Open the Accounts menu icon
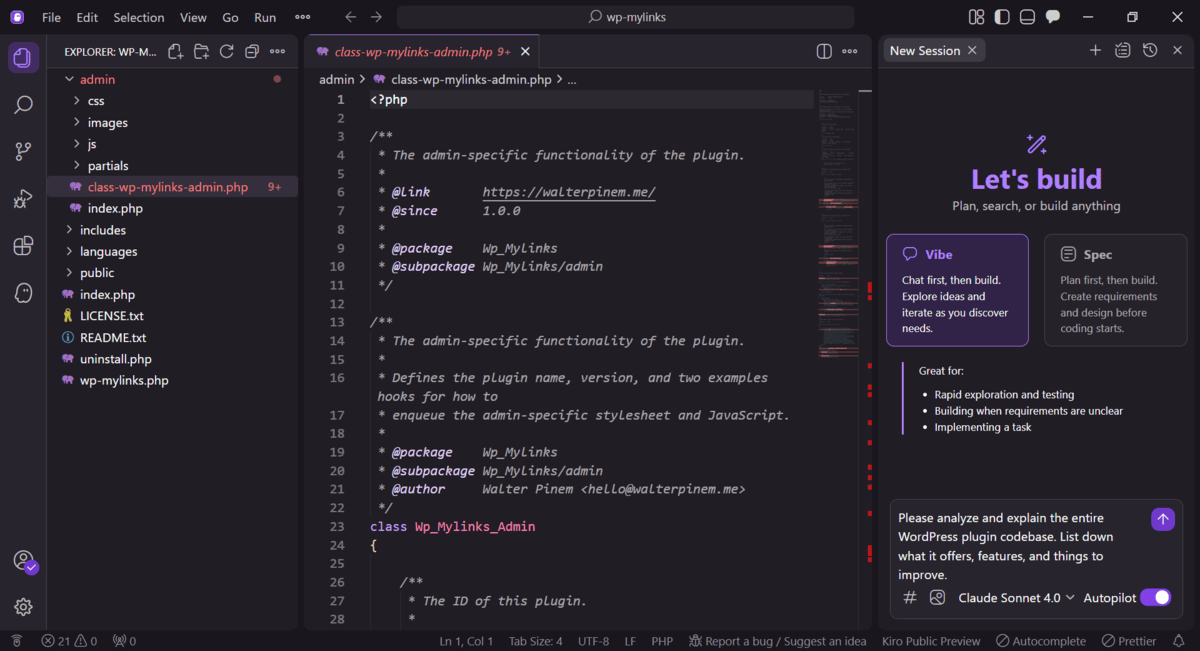The image size is (1200, 651). click(x=23, y=560)
